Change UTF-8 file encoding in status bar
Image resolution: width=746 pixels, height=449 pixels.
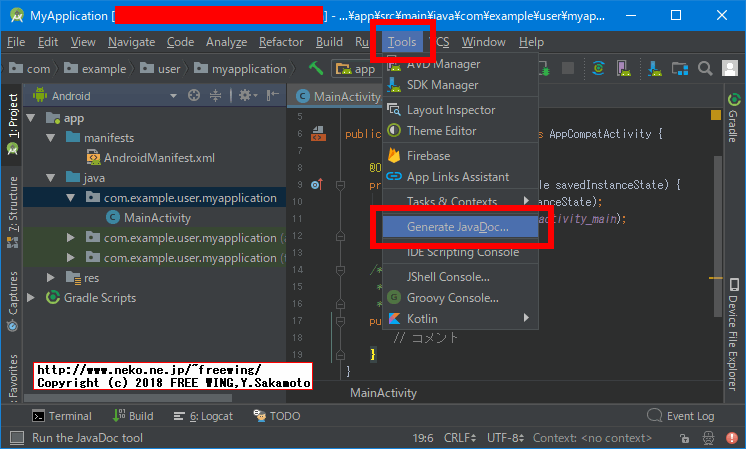(505, 438)
